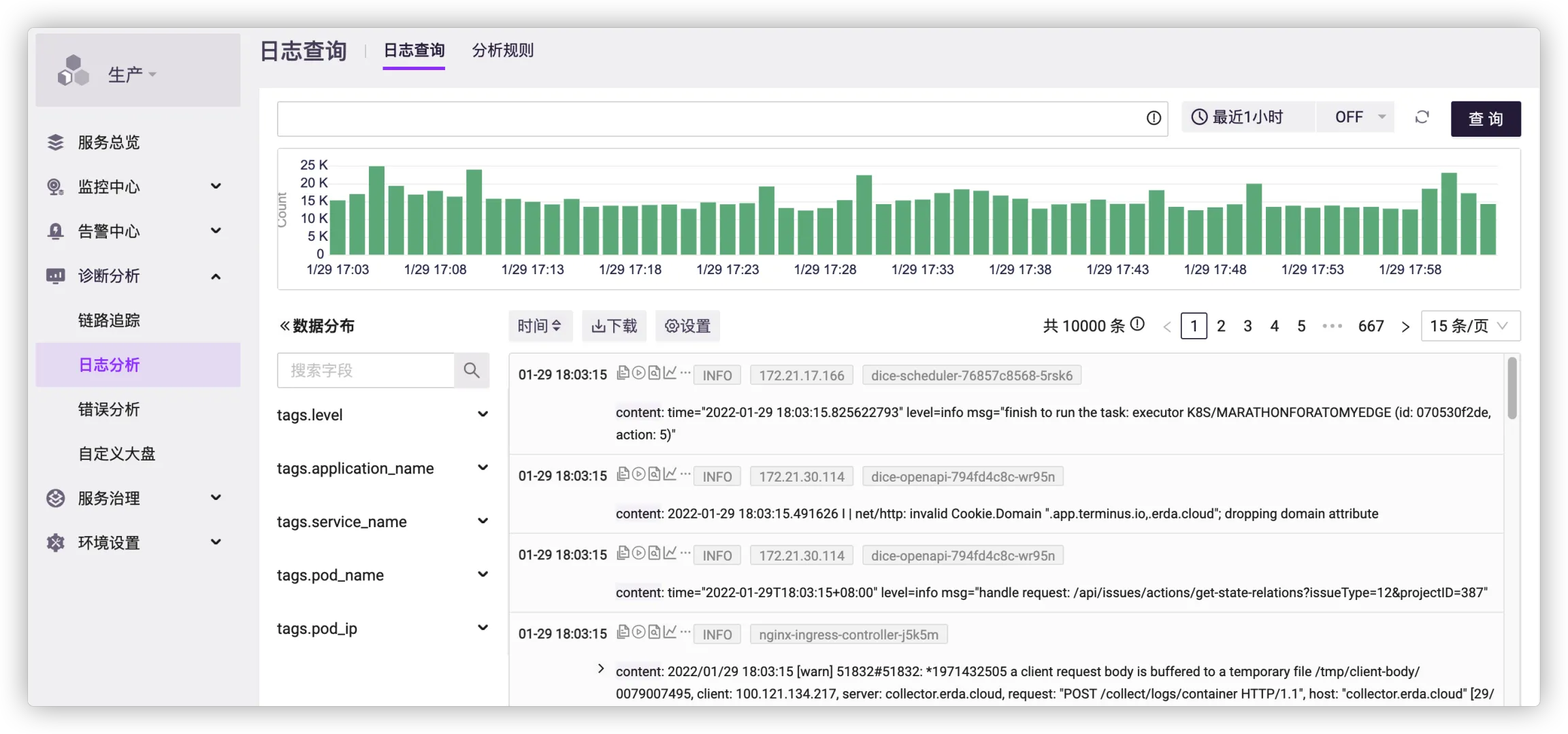Click the 查询 button
Viewport: 1568px width, 734px height.
tap(1485, 119)
